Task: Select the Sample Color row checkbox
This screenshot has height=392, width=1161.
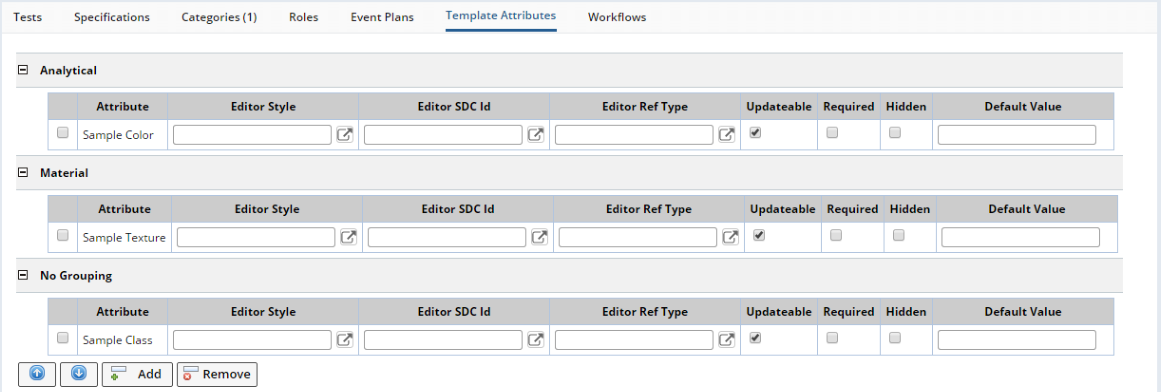Action: pyautogui.click(x=63, y=133)
